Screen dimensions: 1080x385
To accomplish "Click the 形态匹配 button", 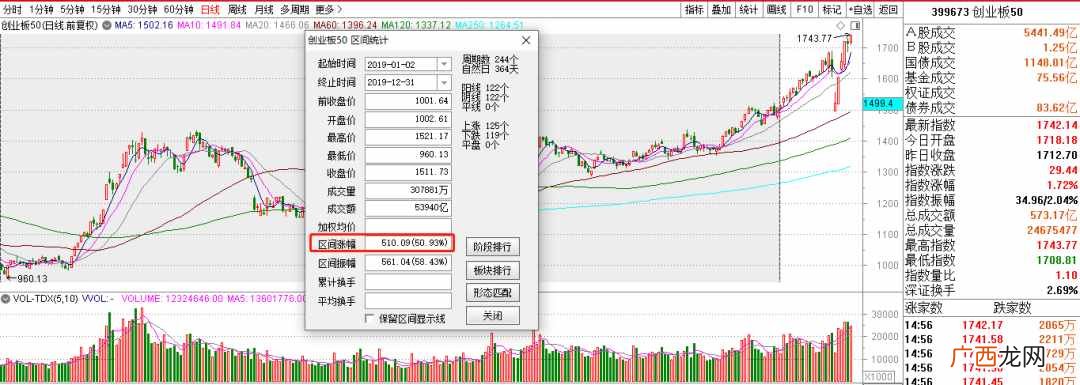I will coord(492,293).
